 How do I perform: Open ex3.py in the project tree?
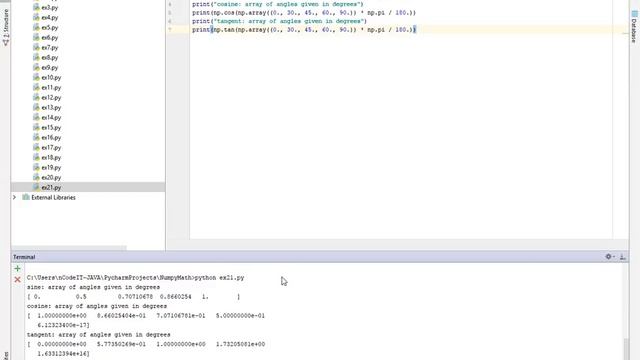[49, 8]
